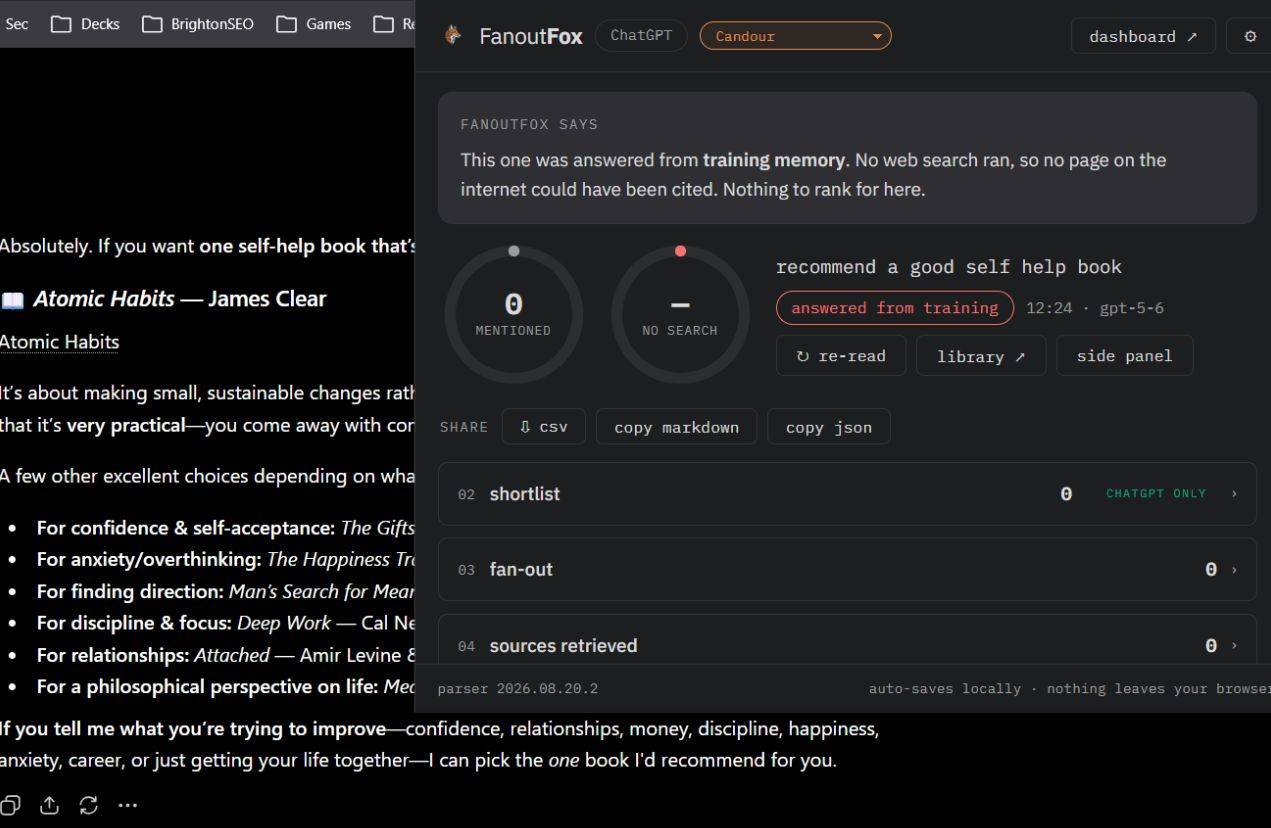This screenshot has width=1271, height=828.
Task: Click the Atomic Habits underlined link
Action: [59, 342]
